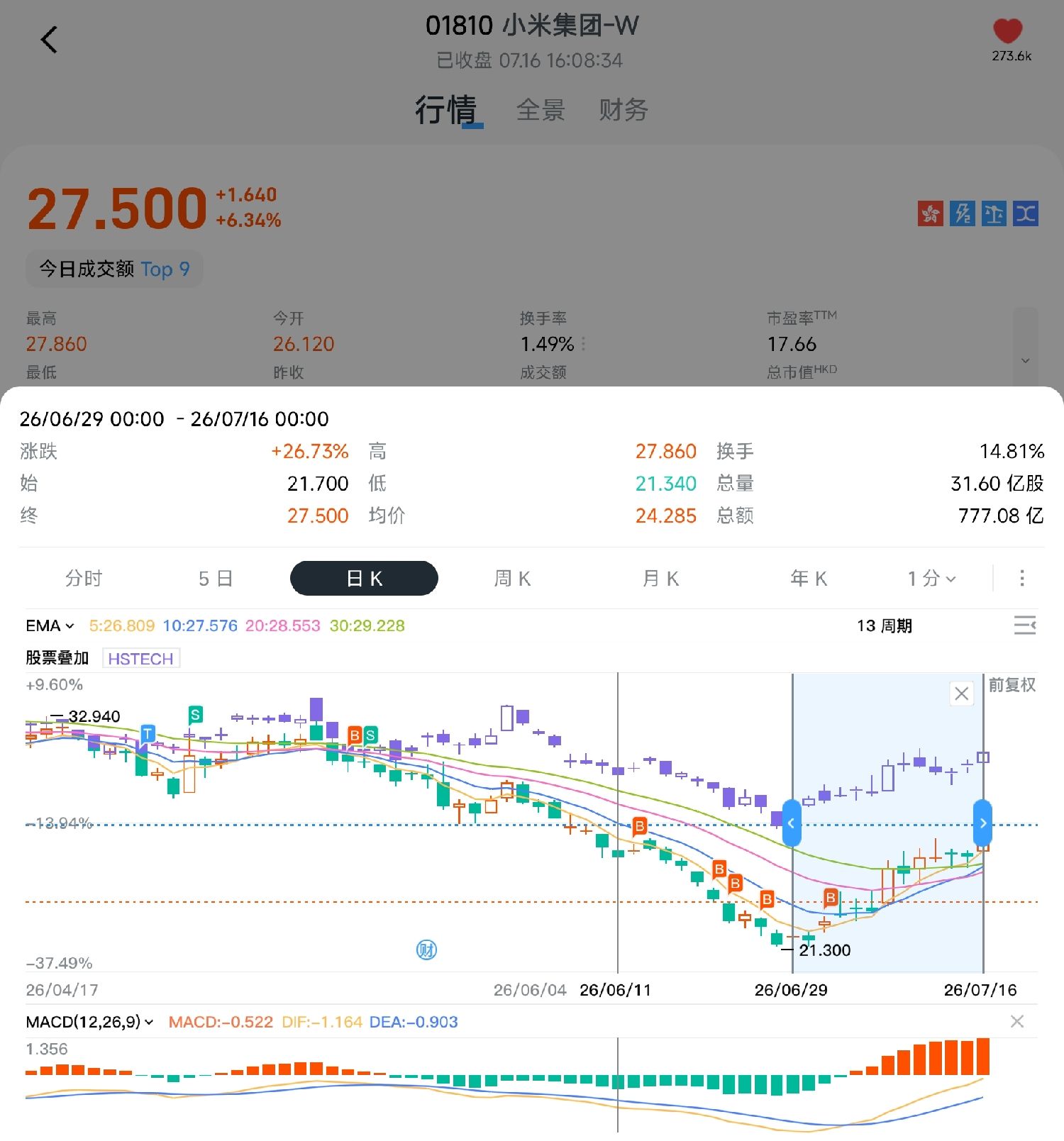Tap the 17.66 P/E TTM value
The height and width of the screenshot is (1141, 1064).
point(792,345)
